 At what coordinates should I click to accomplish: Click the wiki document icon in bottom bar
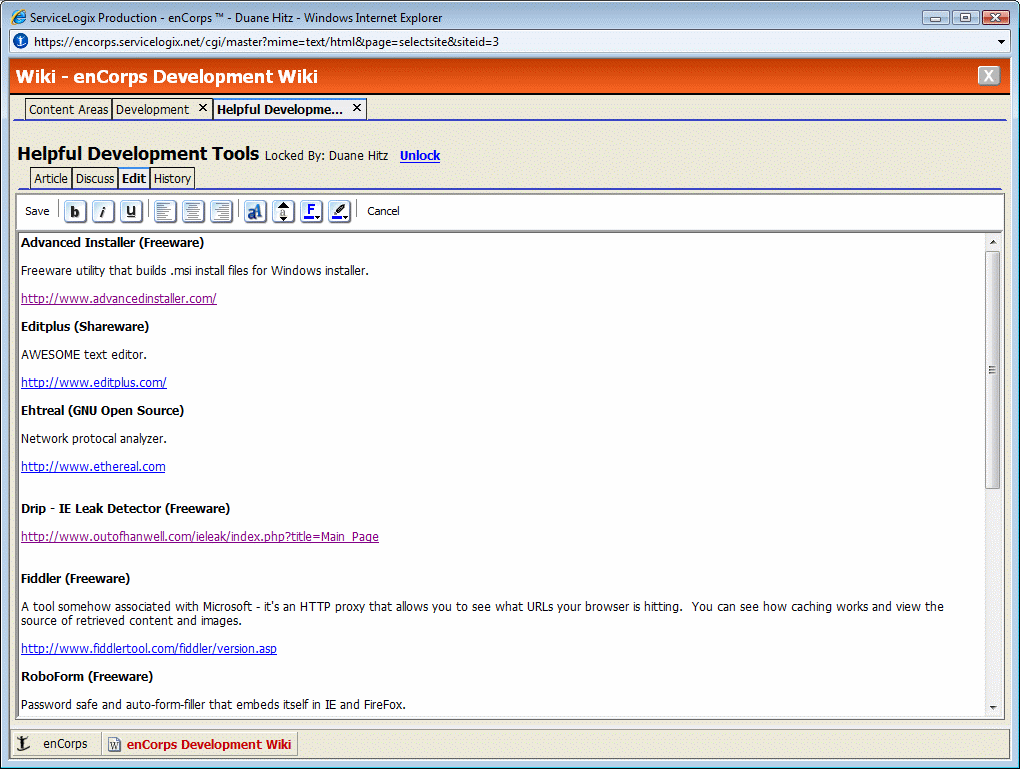click(x=114, y=744)
